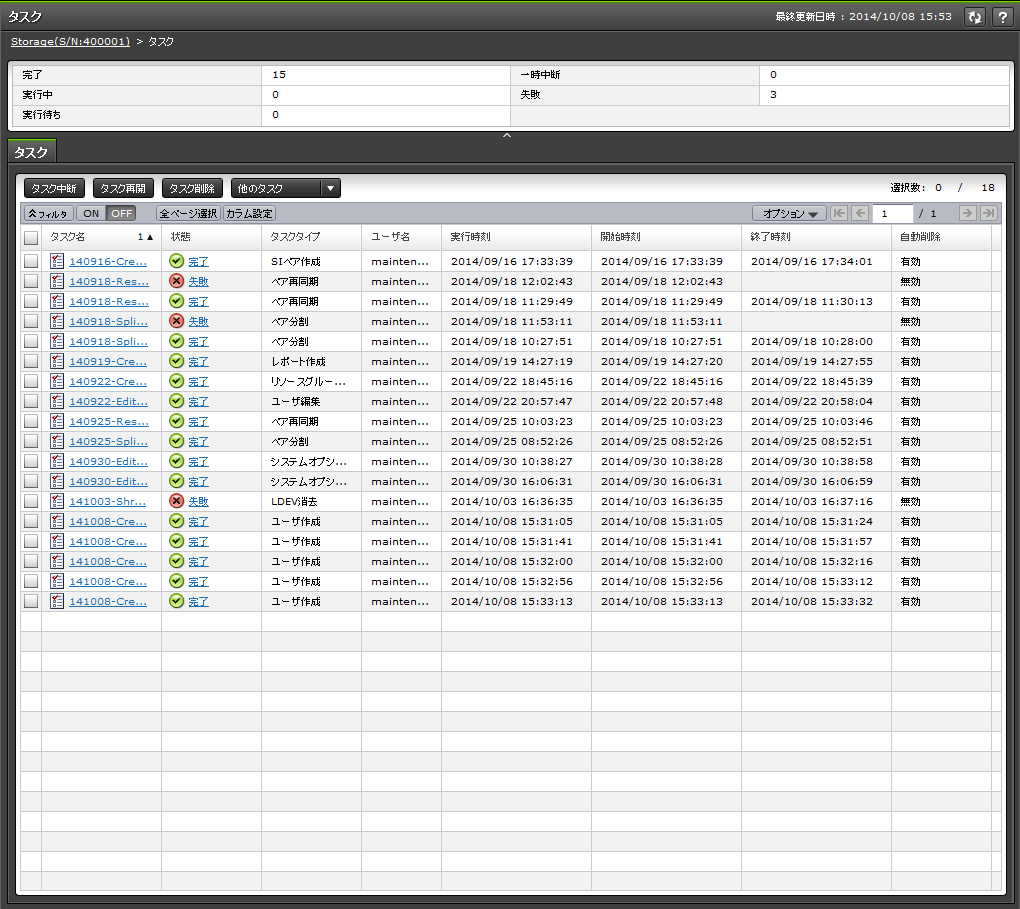The height and width of the screenshot is (909, 1020).
Task: Open the オプション dropdown menu
Action: [x=788, y=213]
